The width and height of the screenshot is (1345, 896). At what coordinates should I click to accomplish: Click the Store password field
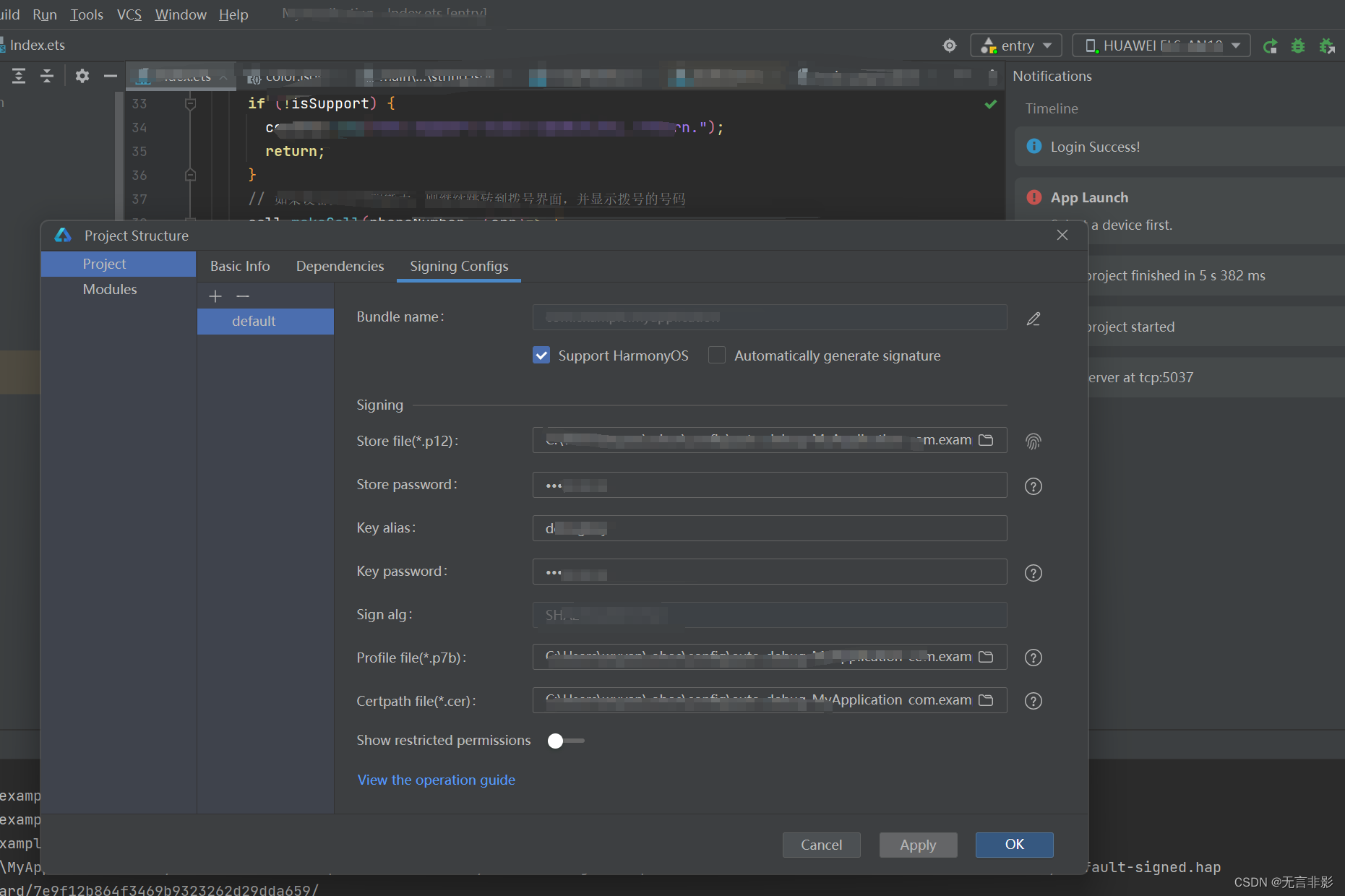(770, 485)
